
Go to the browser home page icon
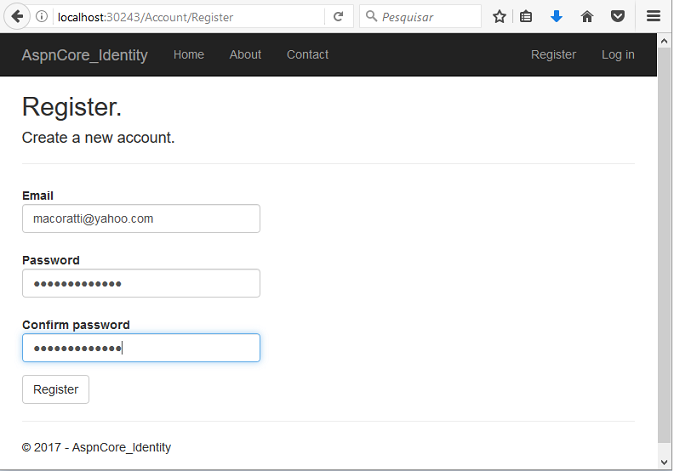tap(587, 17)
